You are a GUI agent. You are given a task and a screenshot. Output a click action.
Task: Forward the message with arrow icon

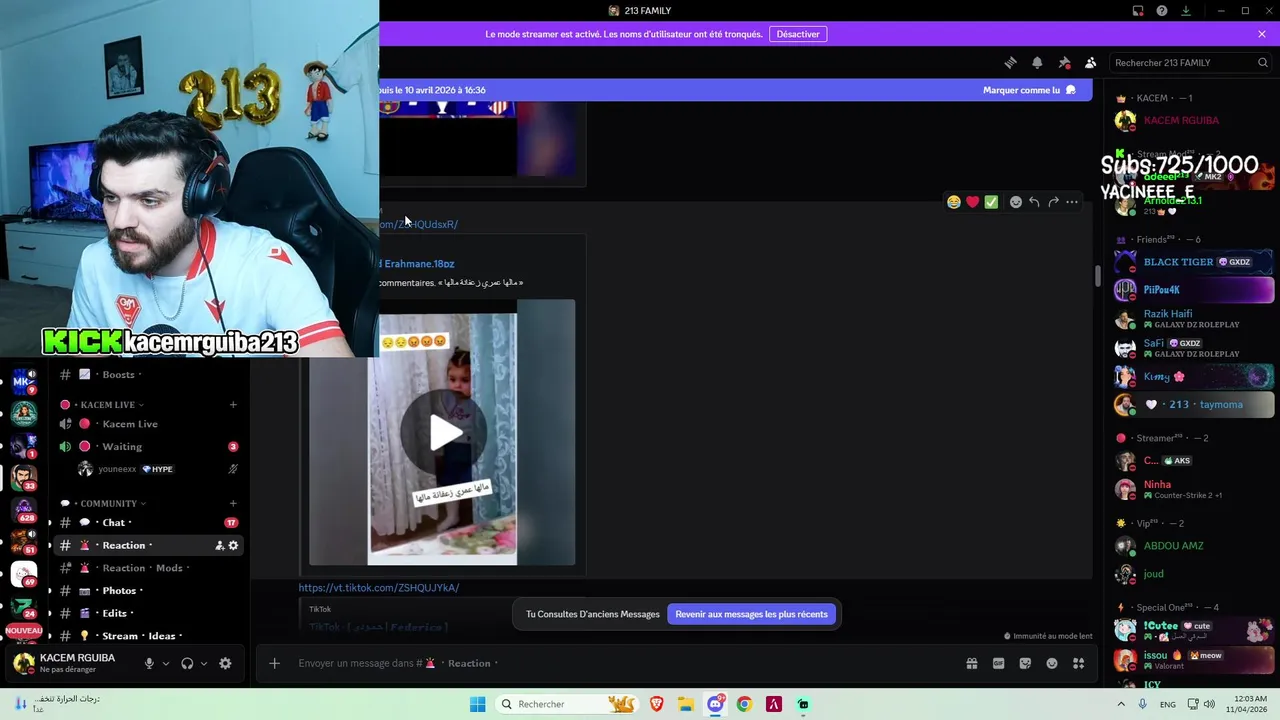point(1053,202)
